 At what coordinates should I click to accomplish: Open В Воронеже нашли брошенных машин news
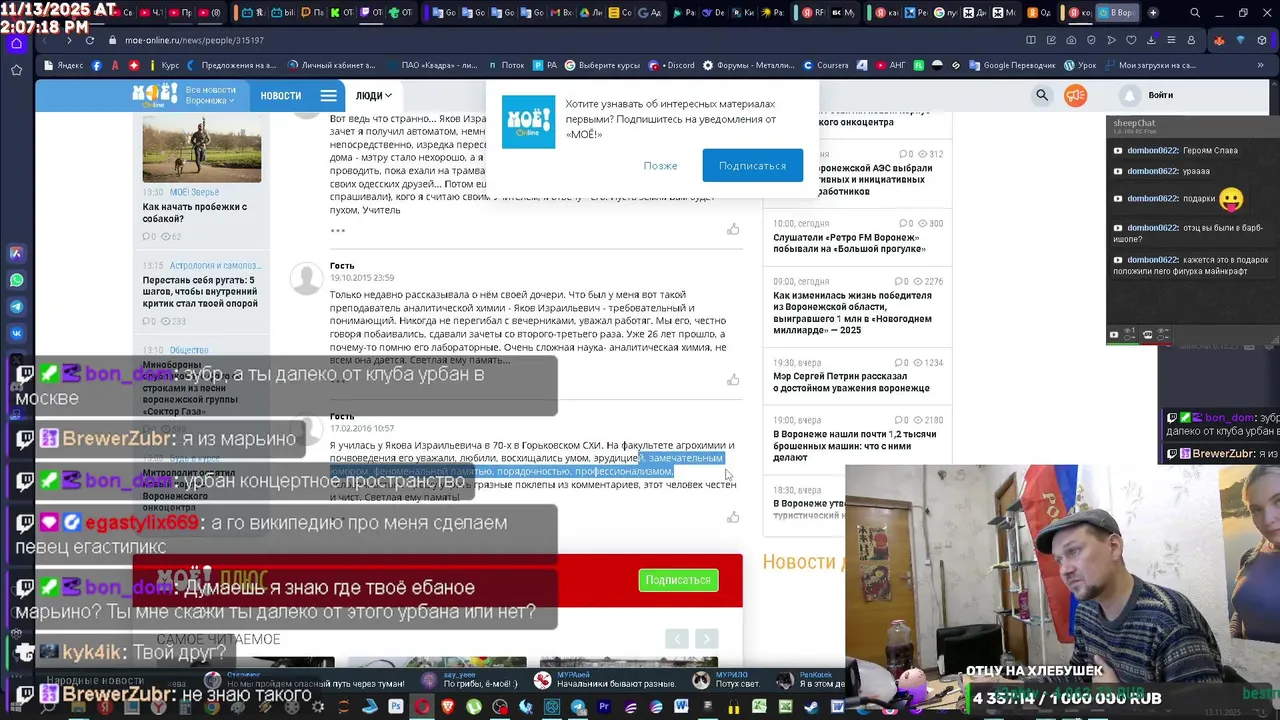click(853, 445)
